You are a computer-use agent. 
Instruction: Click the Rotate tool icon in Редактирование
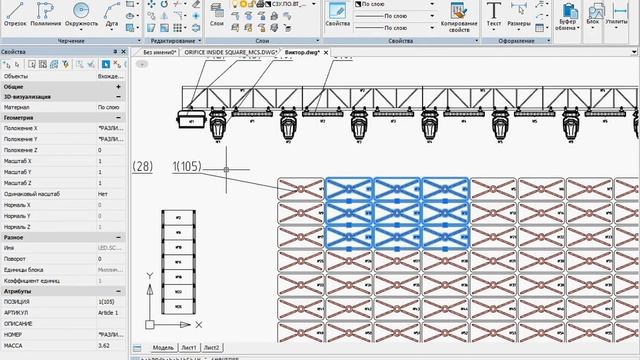pyautogui.click(x=164, y=4)
